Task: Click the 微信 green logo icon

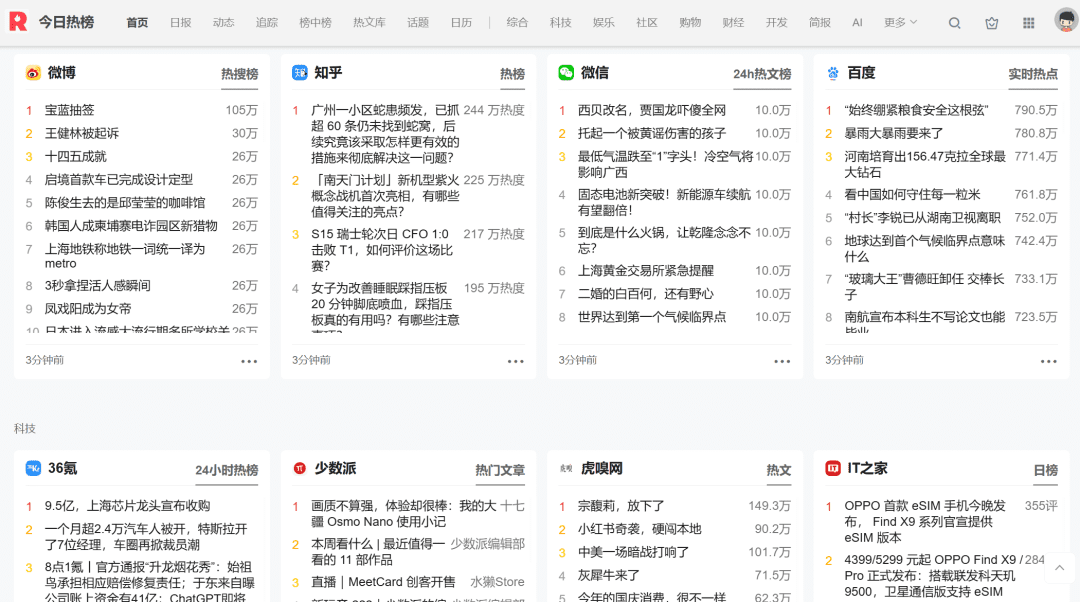Action: (x=566, y=73)
